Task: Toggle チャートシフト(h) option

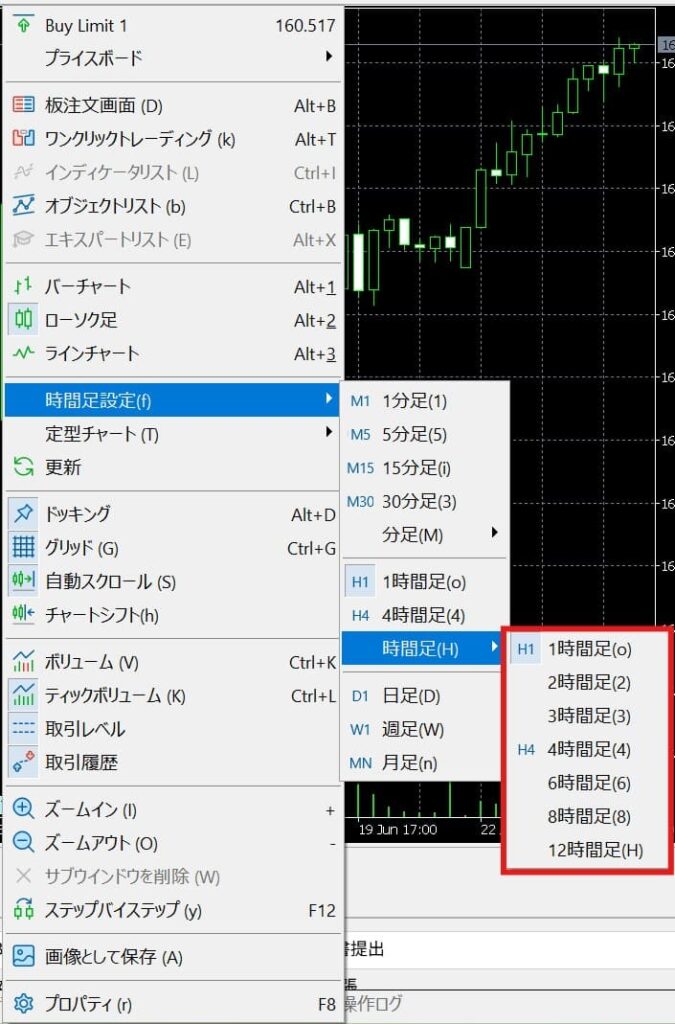Action: [173, 615]
